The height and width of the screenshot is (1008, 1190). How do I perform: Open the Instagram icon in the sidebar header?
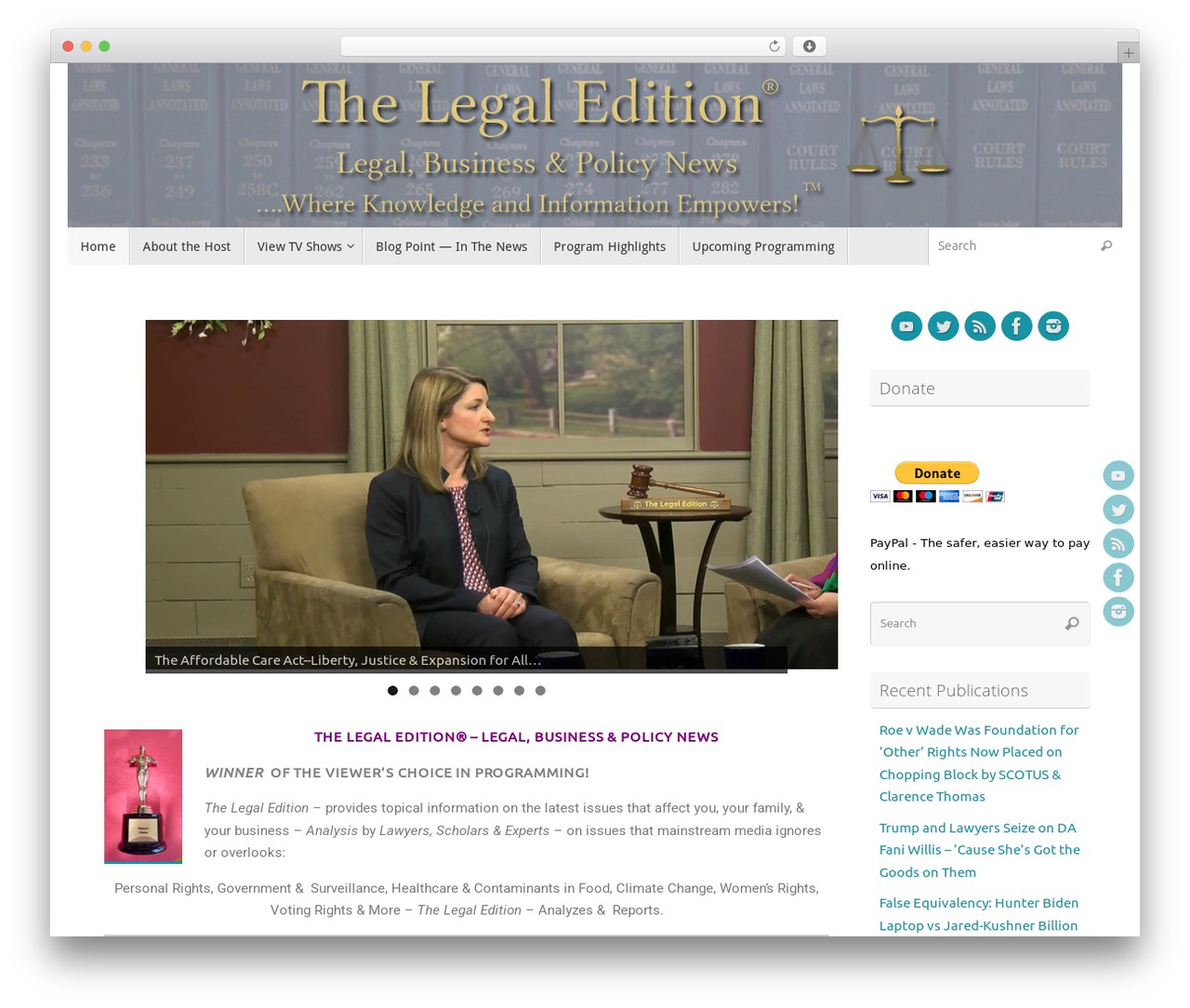tap(1053, 326)
